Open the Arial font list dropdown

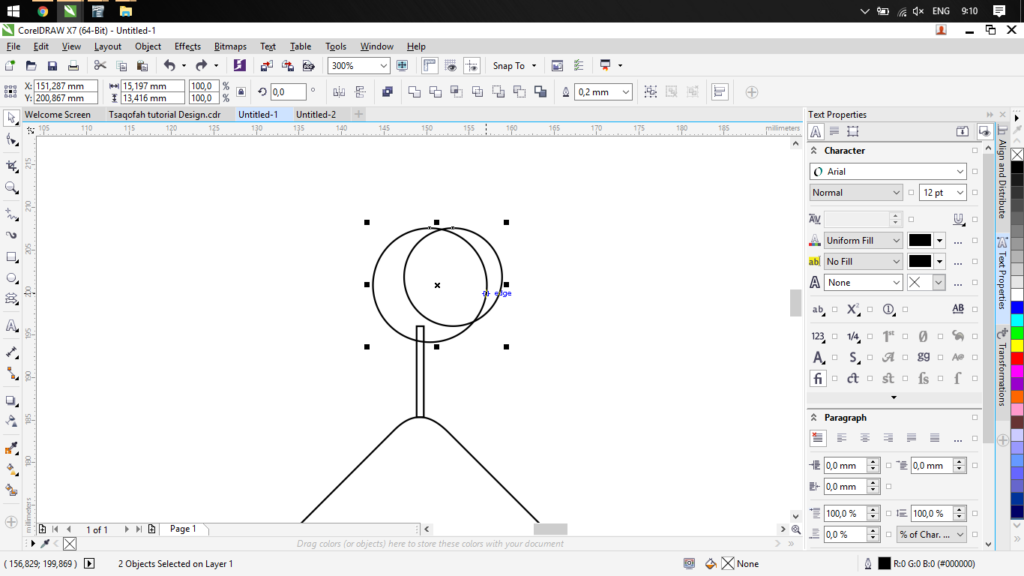tap(959, 172)
